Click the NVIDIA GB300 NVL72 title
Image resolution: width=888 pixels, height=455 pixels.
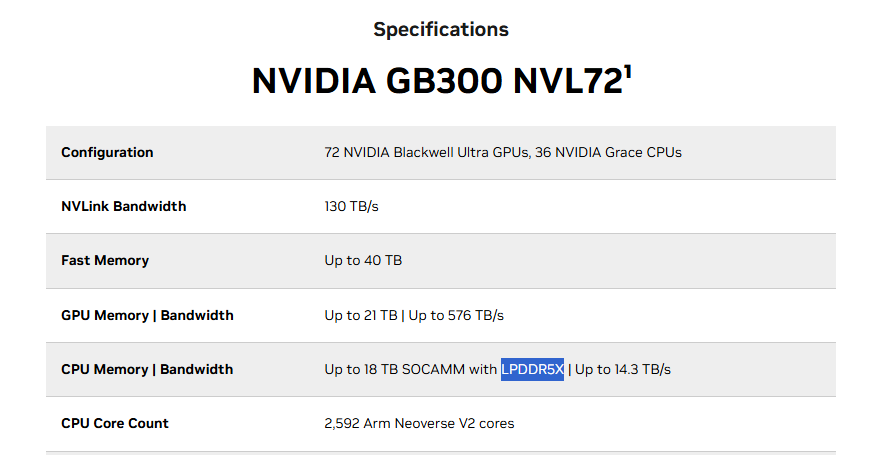[x=437, y=82]
